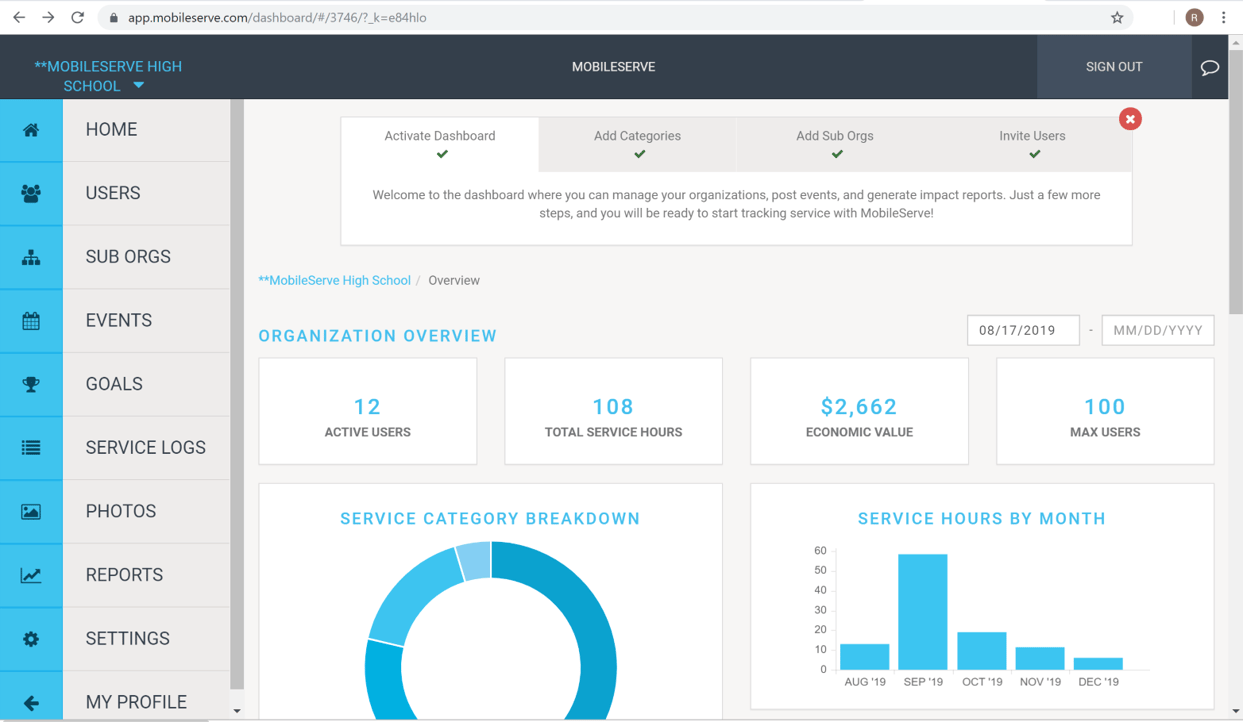The image size is (1243, 722).
Task: Click the Sub Orgs hierarchy icon
Action: point(31,257)
